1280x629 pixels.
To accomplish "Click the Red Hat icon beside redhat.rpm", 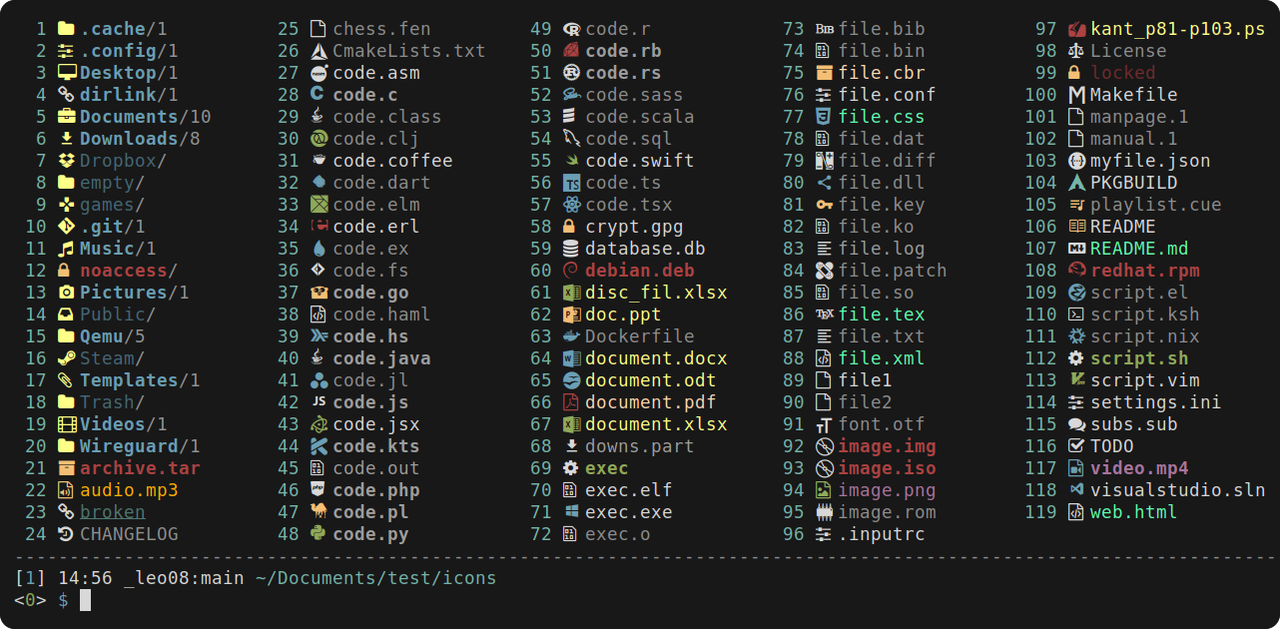I will click(1076, 271).
